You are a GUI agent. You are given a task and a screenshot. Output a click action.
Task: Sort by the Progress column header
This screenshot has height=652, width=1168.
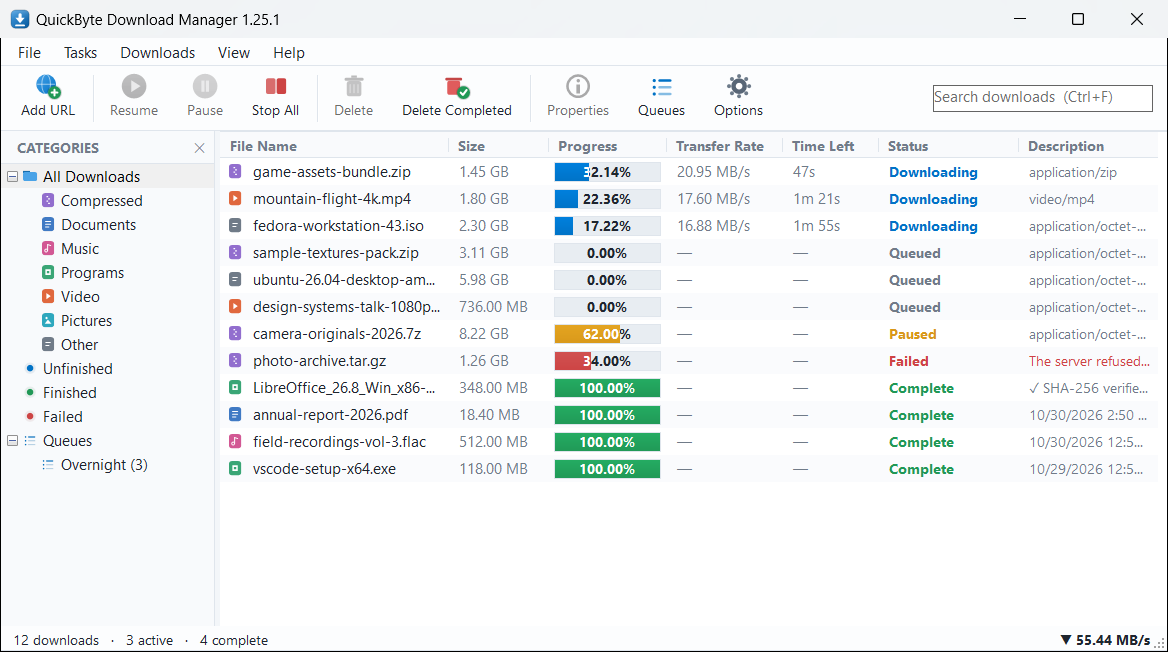coord(607,146)
